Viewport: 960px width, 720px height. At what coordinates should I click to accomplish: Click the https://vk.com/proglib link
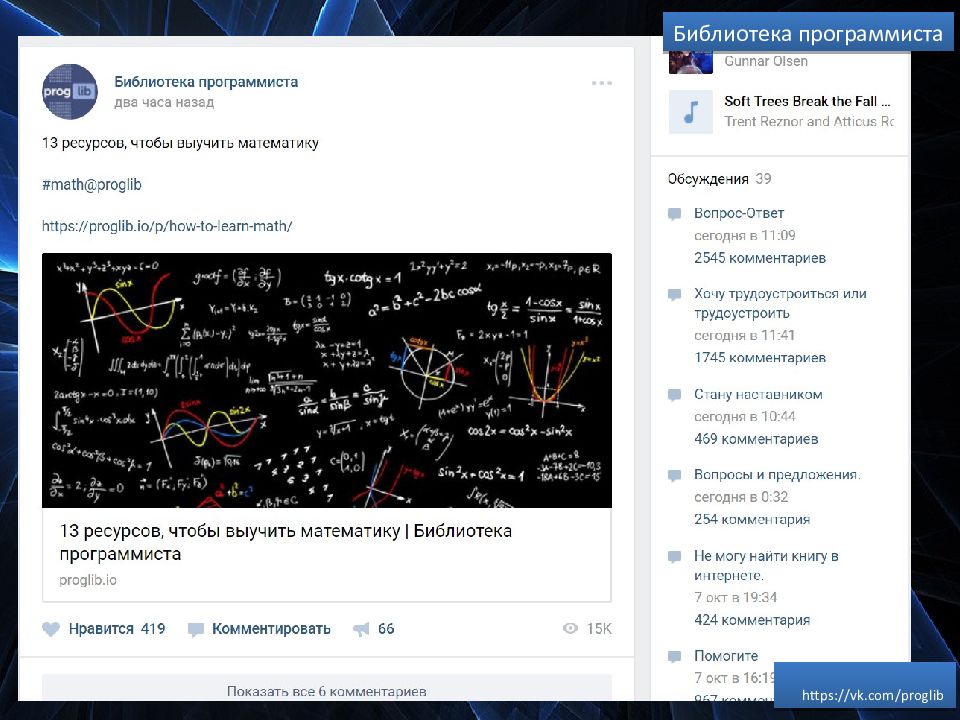(872, 695)
